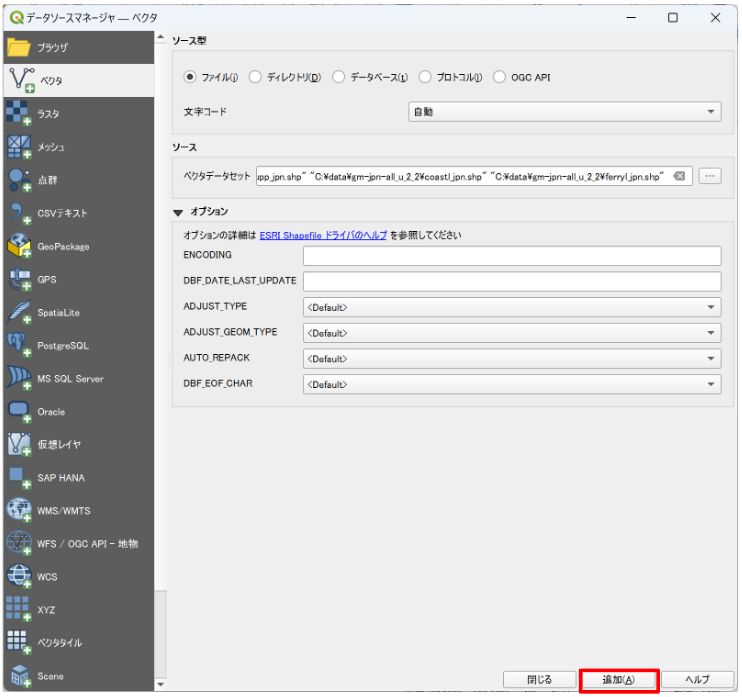The image size is (742, 697).
Task: Open the Point Cloud (点群) icon
Action: [19, 180]
